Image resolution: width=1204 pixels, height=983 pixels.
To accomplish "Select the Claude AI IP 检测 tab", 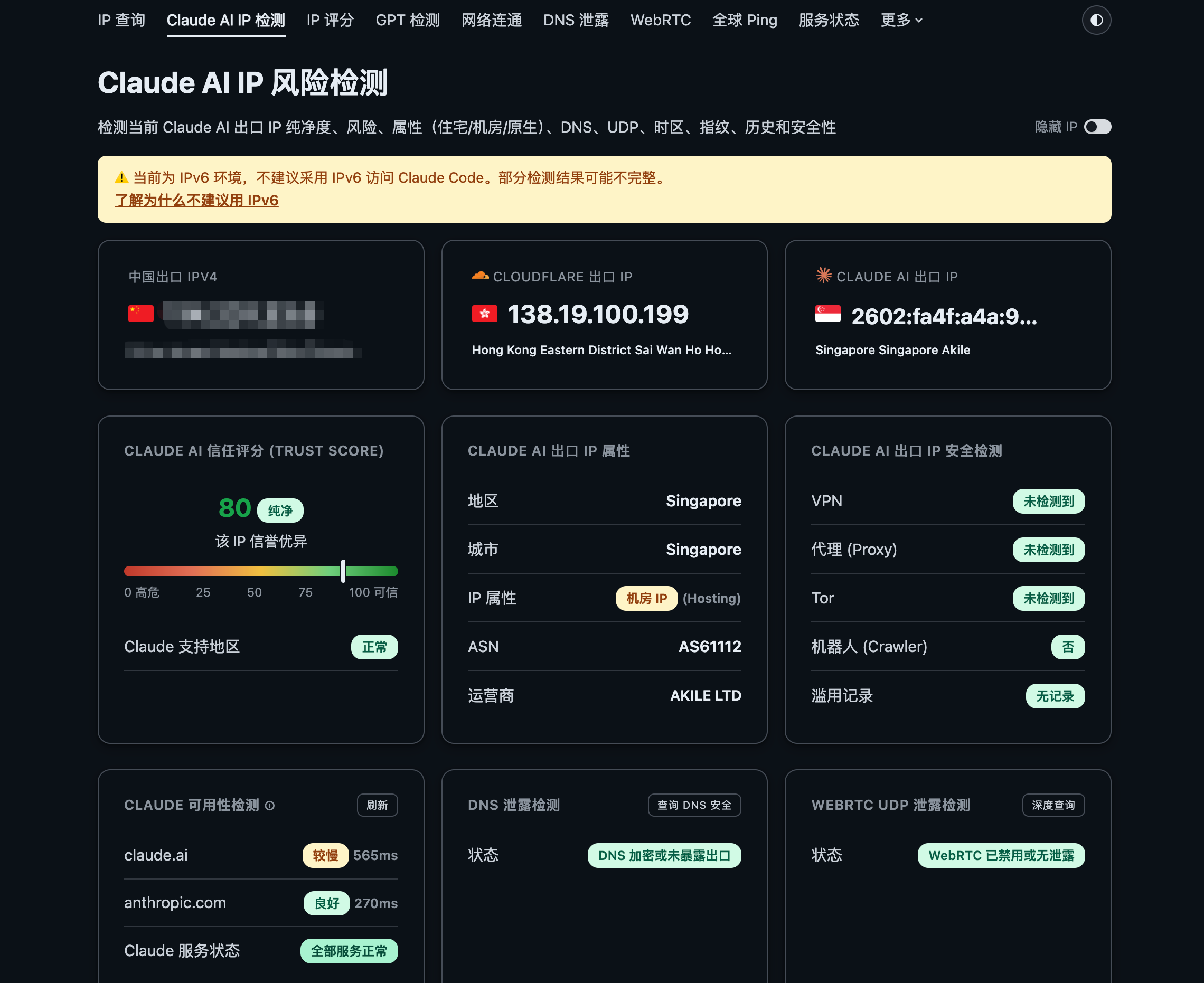I will (225, 21).
